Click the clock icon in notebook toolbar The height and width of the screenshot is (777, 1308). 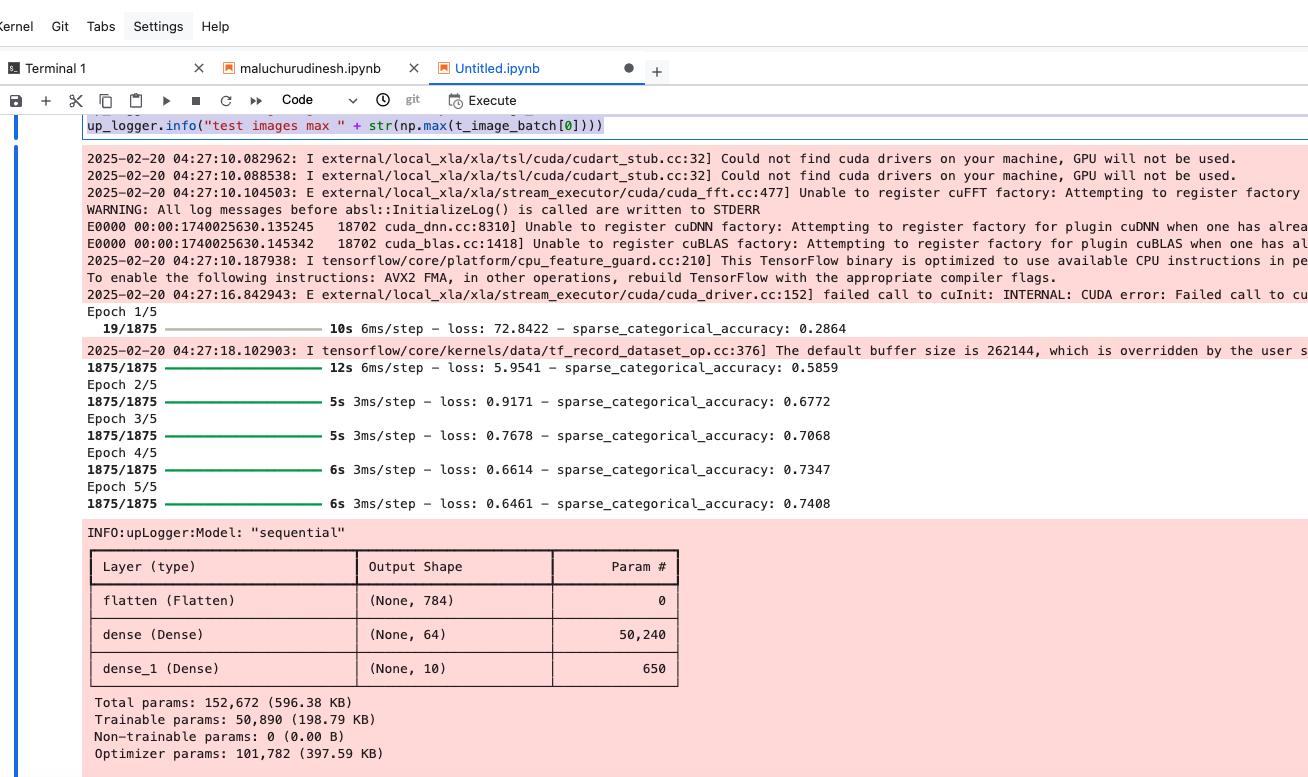click(383, 100)
